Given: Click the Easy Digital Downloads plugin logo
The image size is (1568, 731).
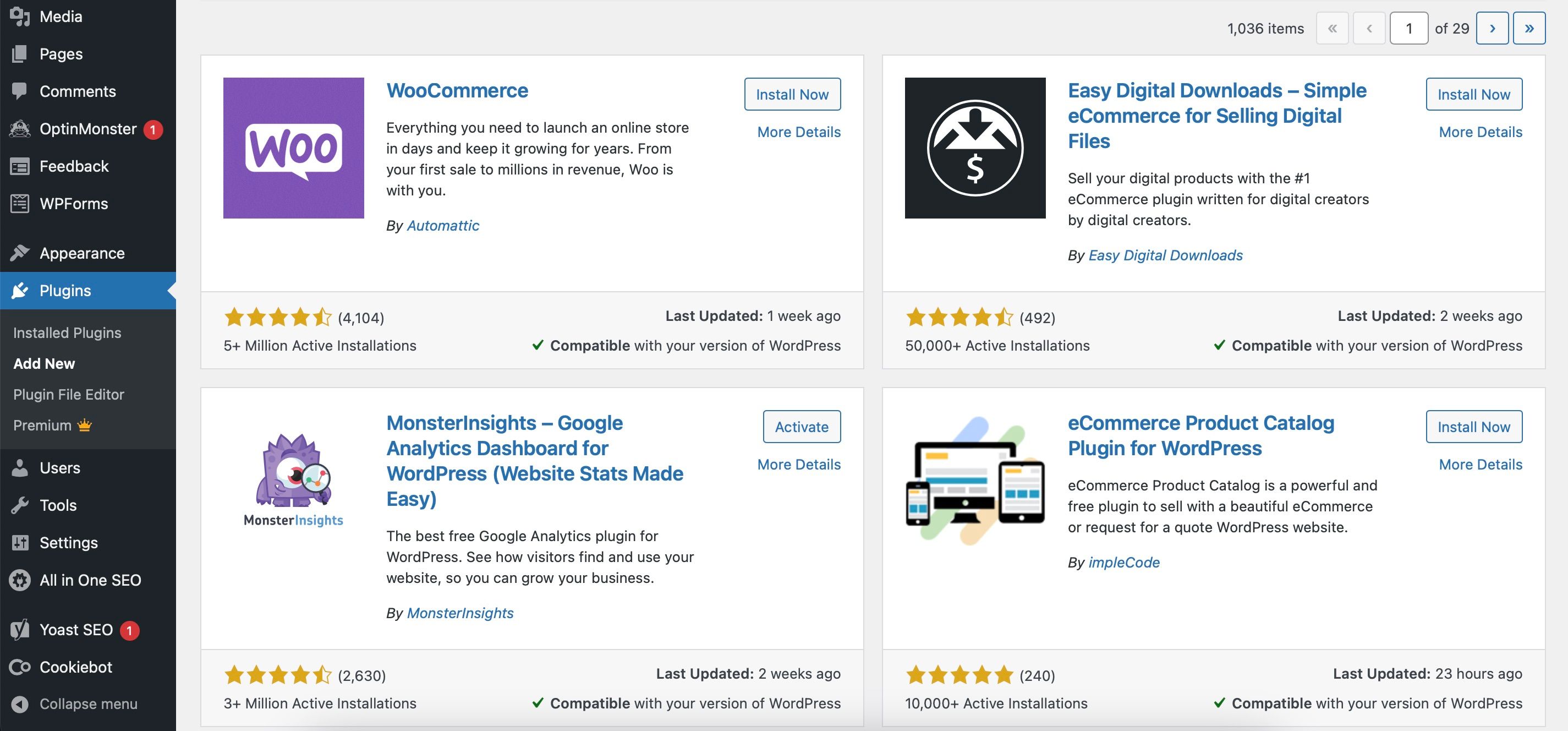Looking at the screenshot, I should tap(975, 148).
